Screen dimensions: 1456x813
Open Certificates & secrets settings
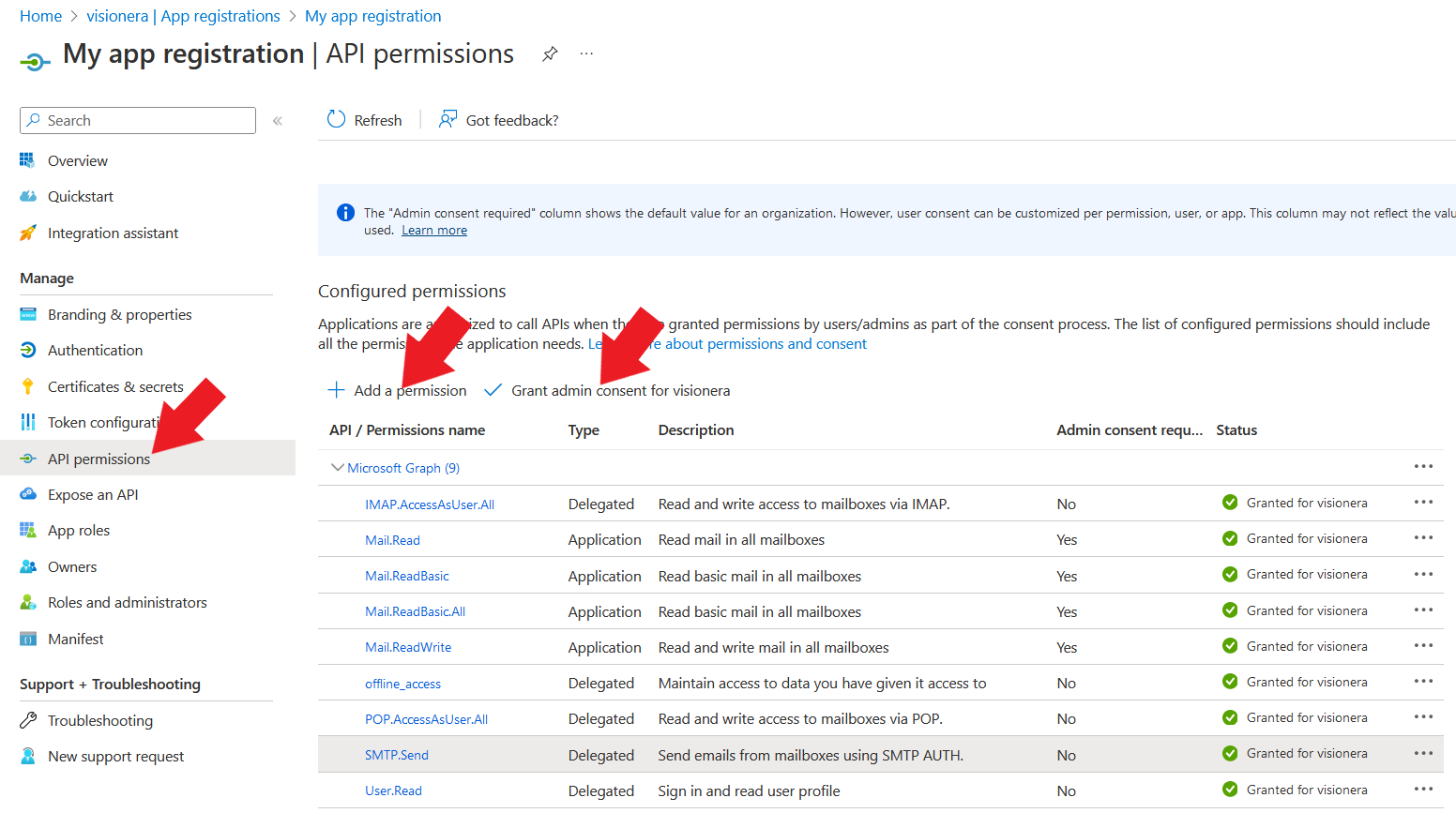115,385
